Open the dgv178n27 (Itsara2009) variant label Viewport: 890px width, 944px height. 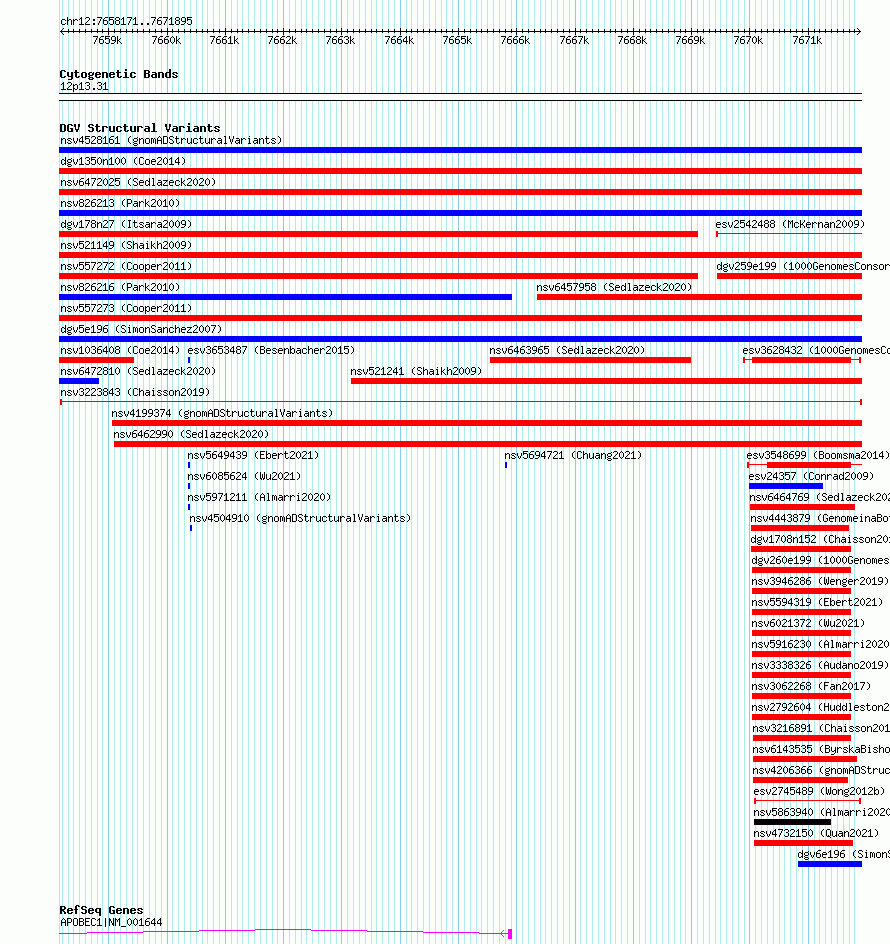(x=126, y=225)
